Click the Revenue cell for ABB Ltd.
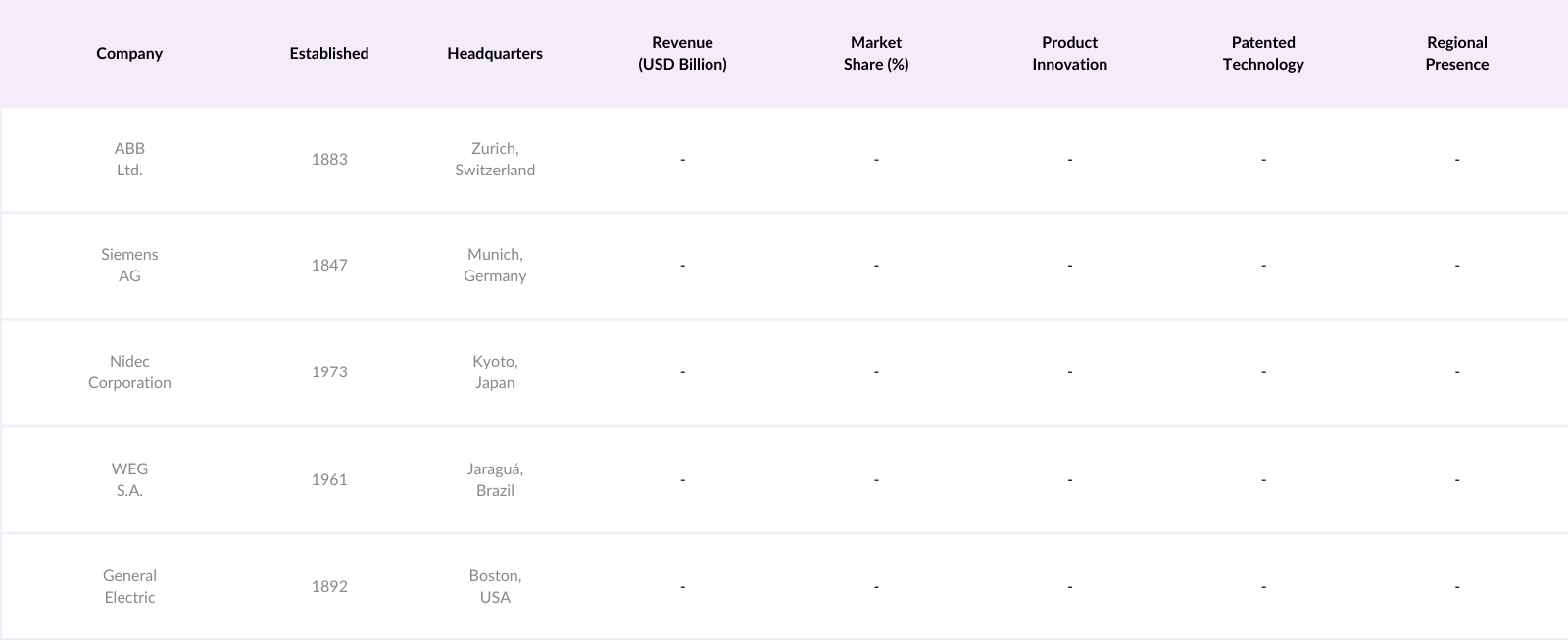1568x640 pixels. (682, 159)
